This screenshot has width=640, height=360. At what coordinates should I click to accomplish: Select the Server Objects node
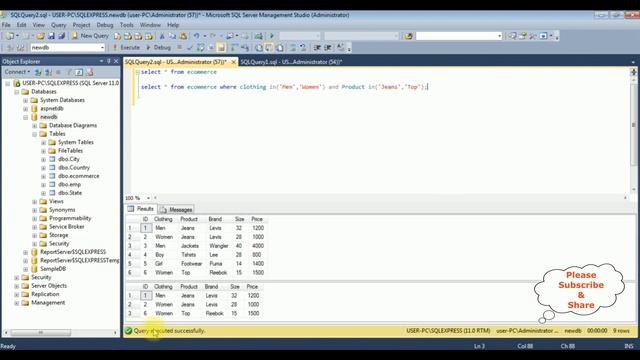pos(49,286)
